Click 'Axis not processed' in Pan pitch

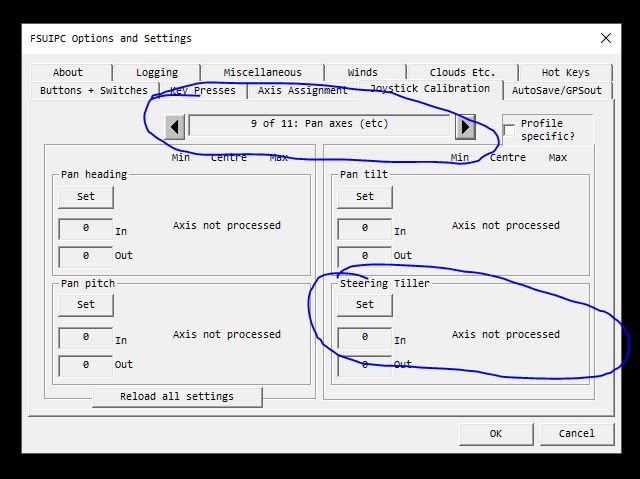pyautogui.click(x=227, y=335)
